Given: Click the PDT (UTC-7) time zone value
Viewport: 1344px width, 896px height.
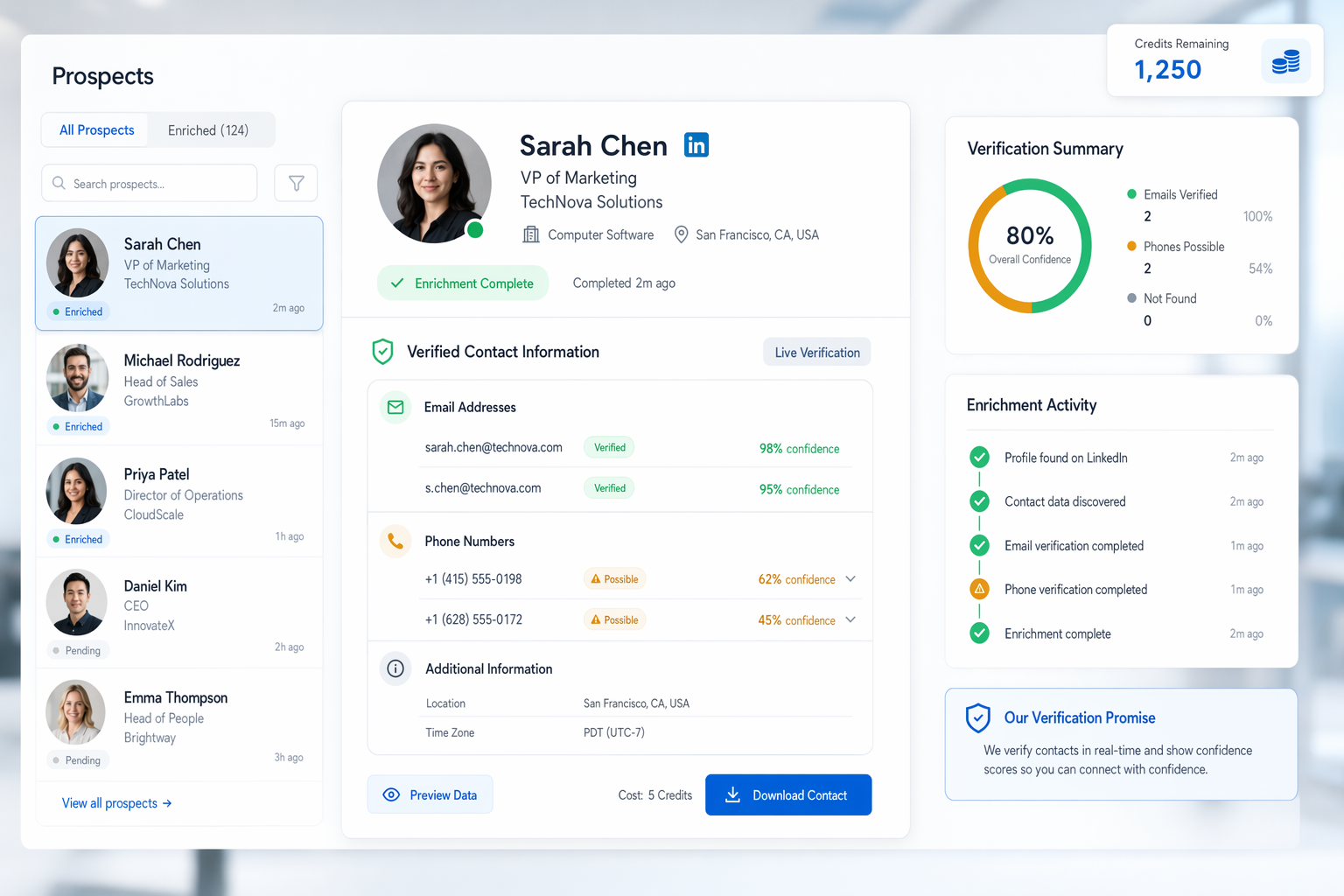Looking at the screenshot, I should 614,732.
